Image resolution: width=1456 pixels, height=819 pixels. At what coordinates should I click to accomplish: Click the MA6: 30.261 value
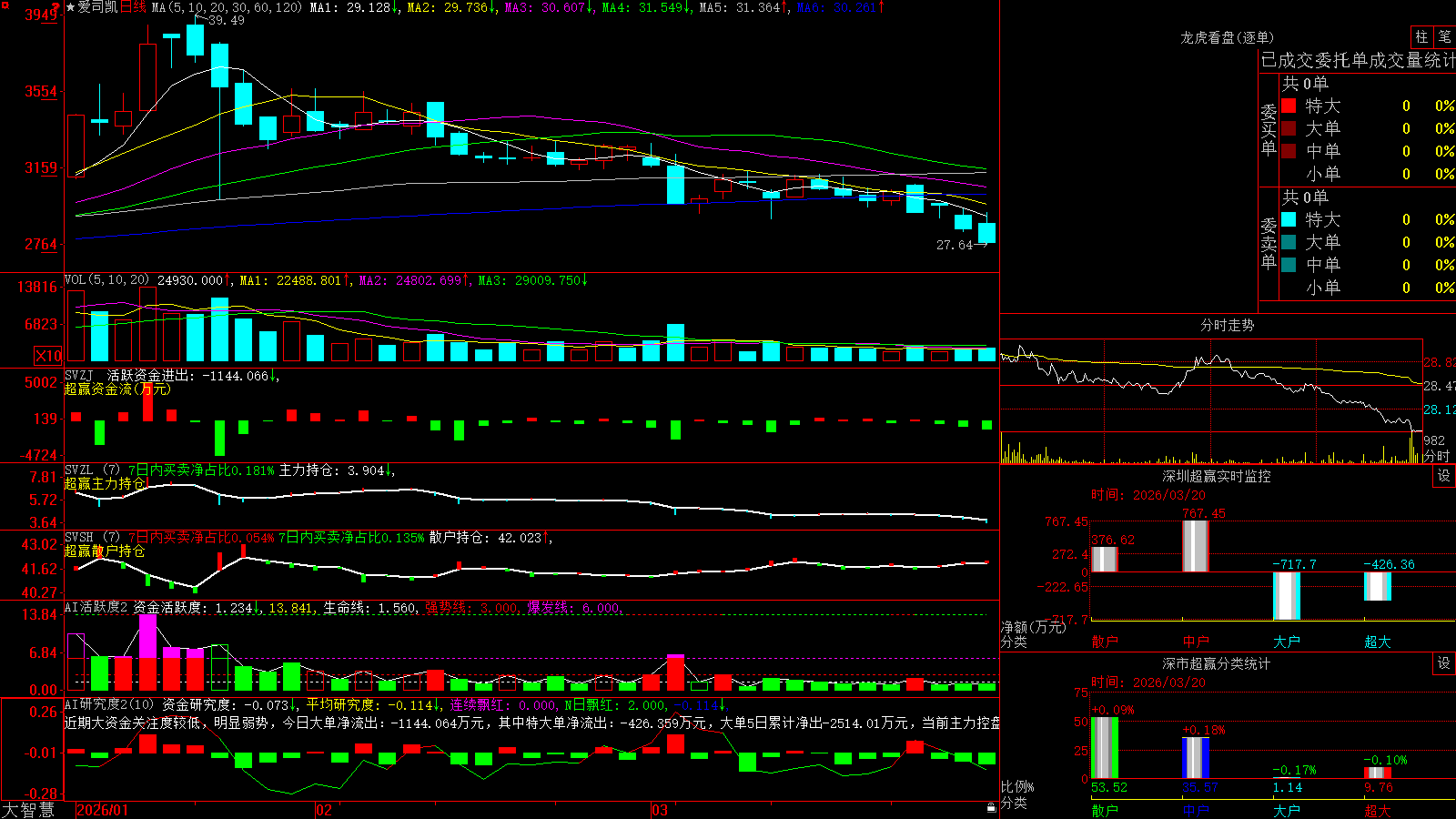(841, 7)
